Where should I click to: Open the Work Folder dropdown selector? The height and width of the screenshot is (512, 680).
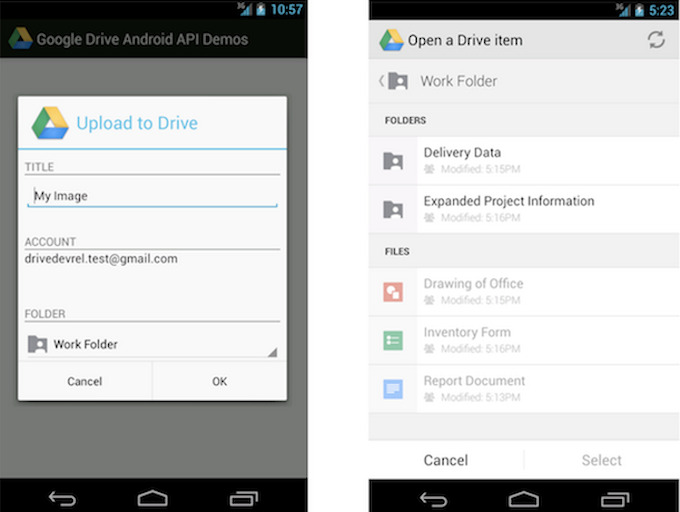pyautogui.click(x=152, y=344)
